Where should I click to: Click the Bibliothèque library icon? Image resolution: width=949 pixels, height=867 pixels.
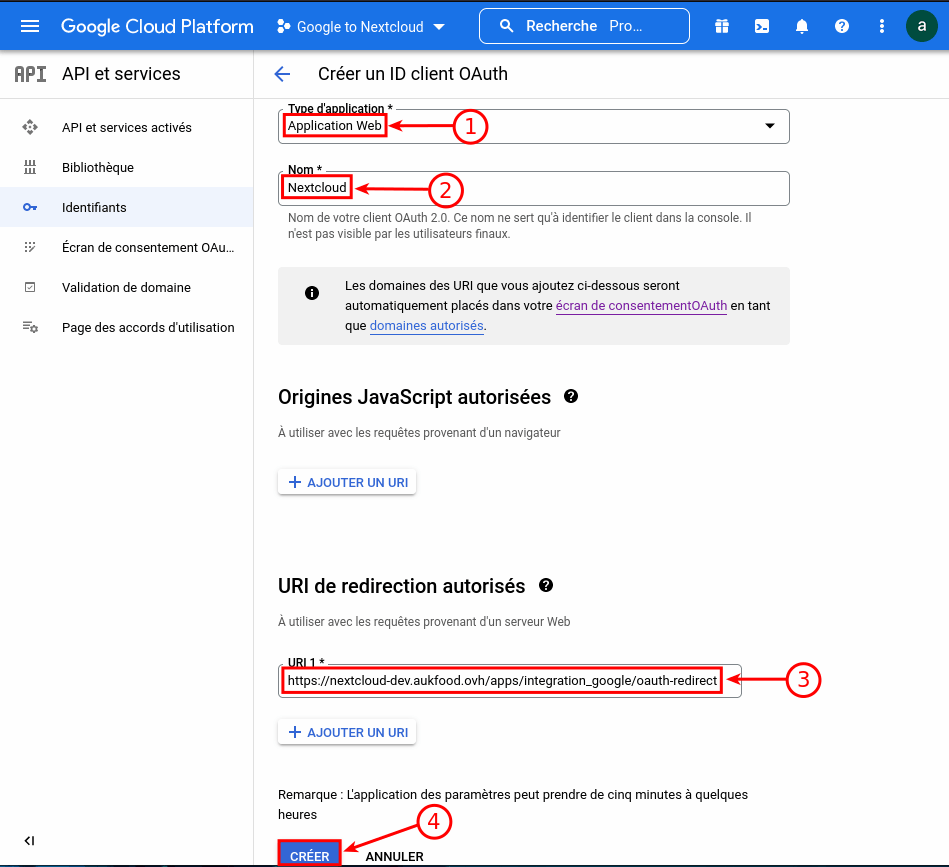click(x=30, y=167)
